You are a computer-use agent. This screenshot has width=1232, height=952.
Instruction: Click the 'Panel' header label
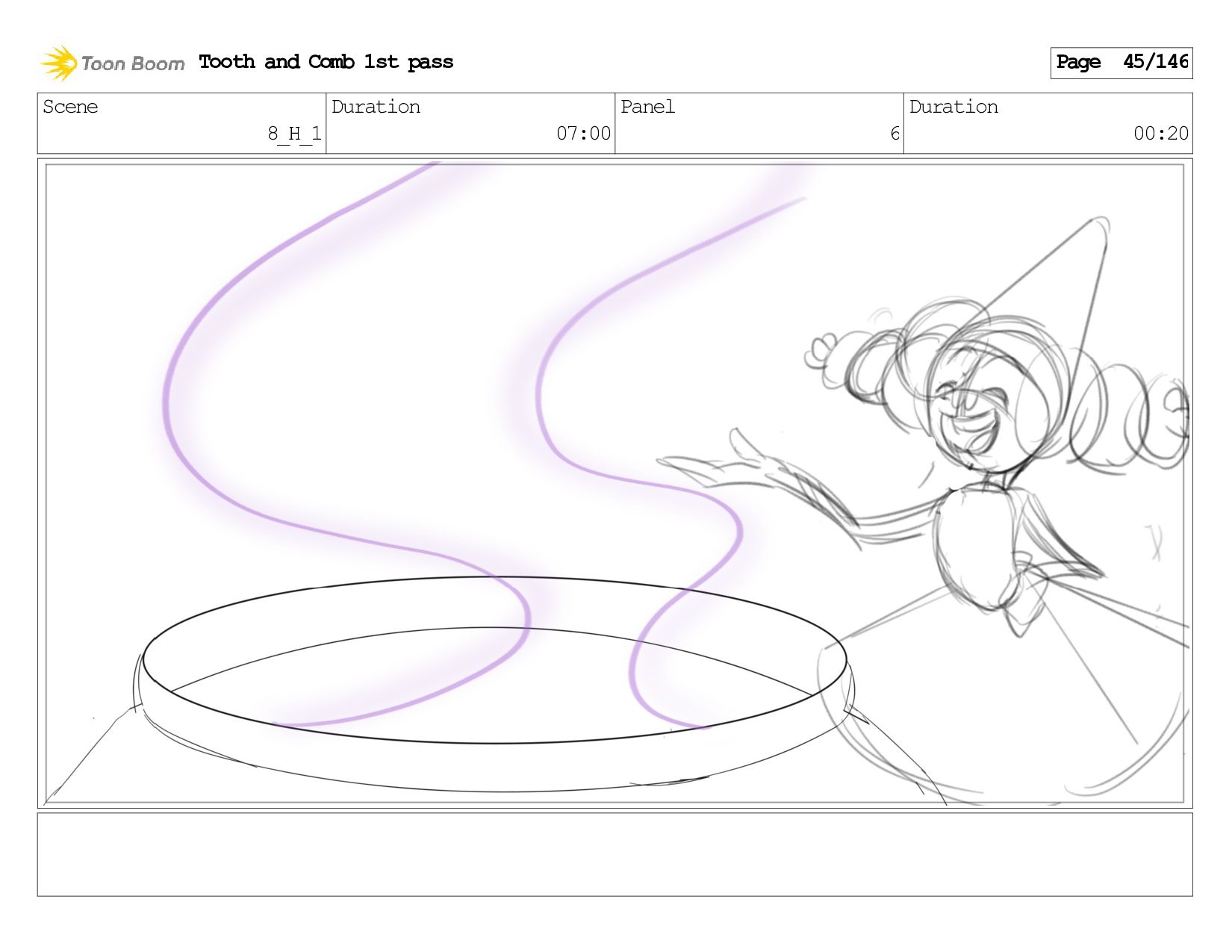point(647,107)
